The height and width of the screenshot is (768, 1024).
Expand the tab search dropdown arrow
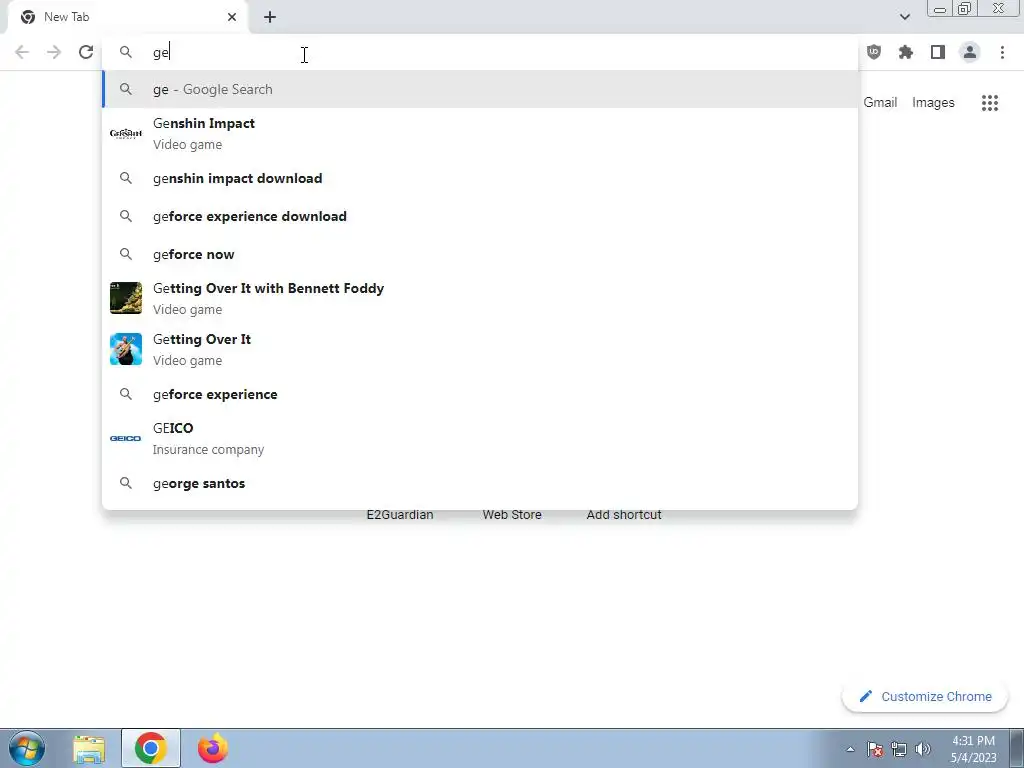[904, 17]
